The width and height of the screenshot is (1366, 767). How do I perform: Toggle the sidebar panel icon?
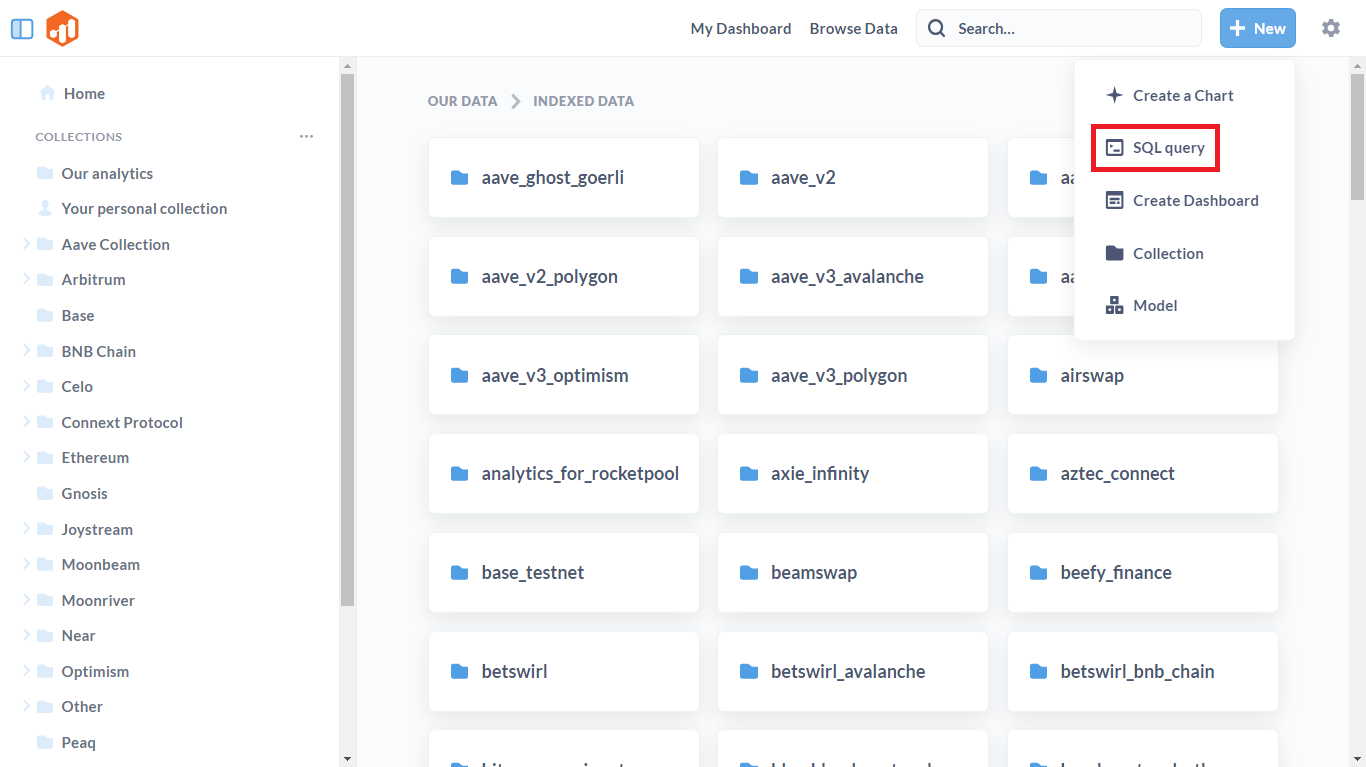click(x=22, y=29)
